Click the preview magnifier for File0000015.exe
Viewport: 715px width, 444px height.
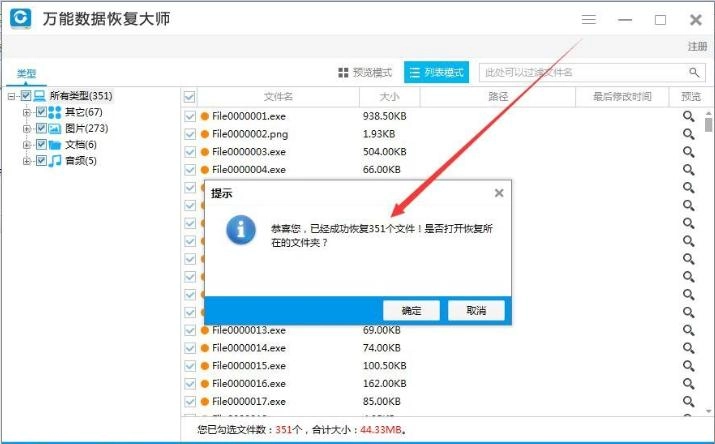688,366
